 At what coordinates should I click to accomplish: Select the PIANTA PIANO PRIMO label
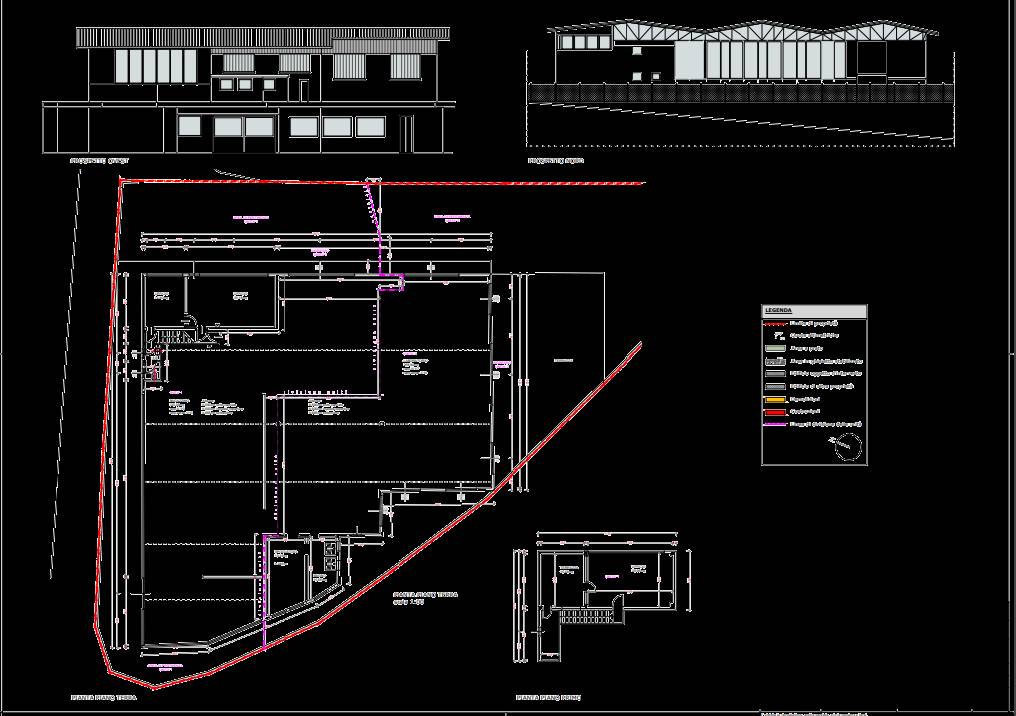point(548,698)
